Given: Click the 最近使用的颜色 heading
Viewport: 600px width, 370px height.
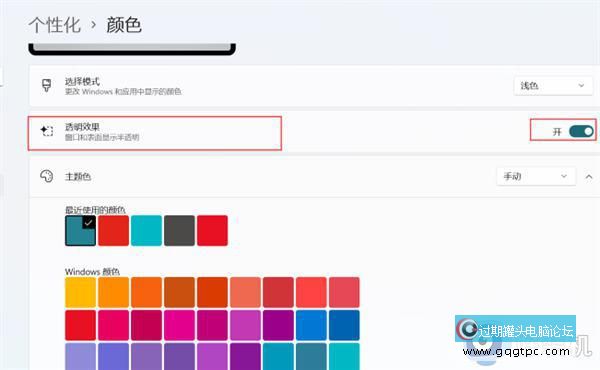Looking at the screenshot, I should coord(95,210).
